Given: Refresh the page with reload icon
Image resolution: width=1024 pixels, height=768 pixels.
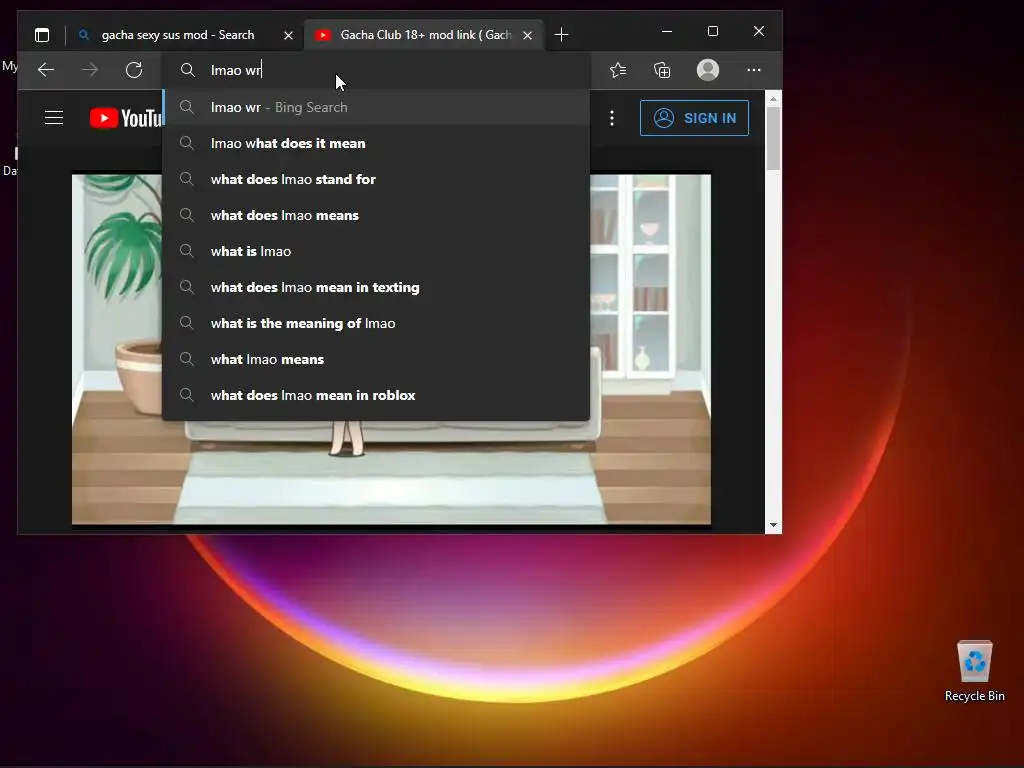Looking at the screenshot, I should [x=134, y=70].
